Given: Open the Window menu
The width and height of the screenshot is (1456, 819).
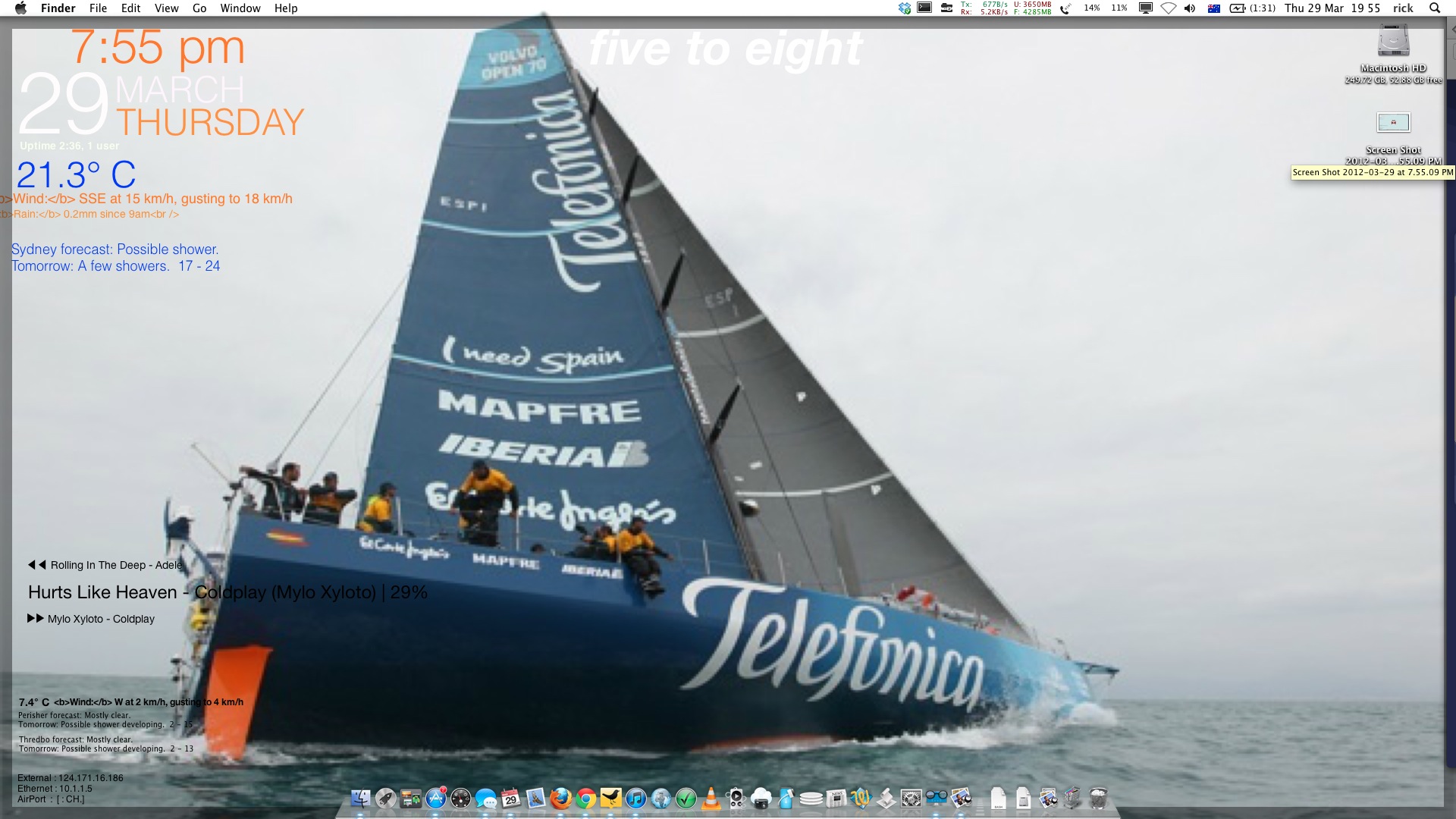Looking at the screenshot, I should coord(240,8).
